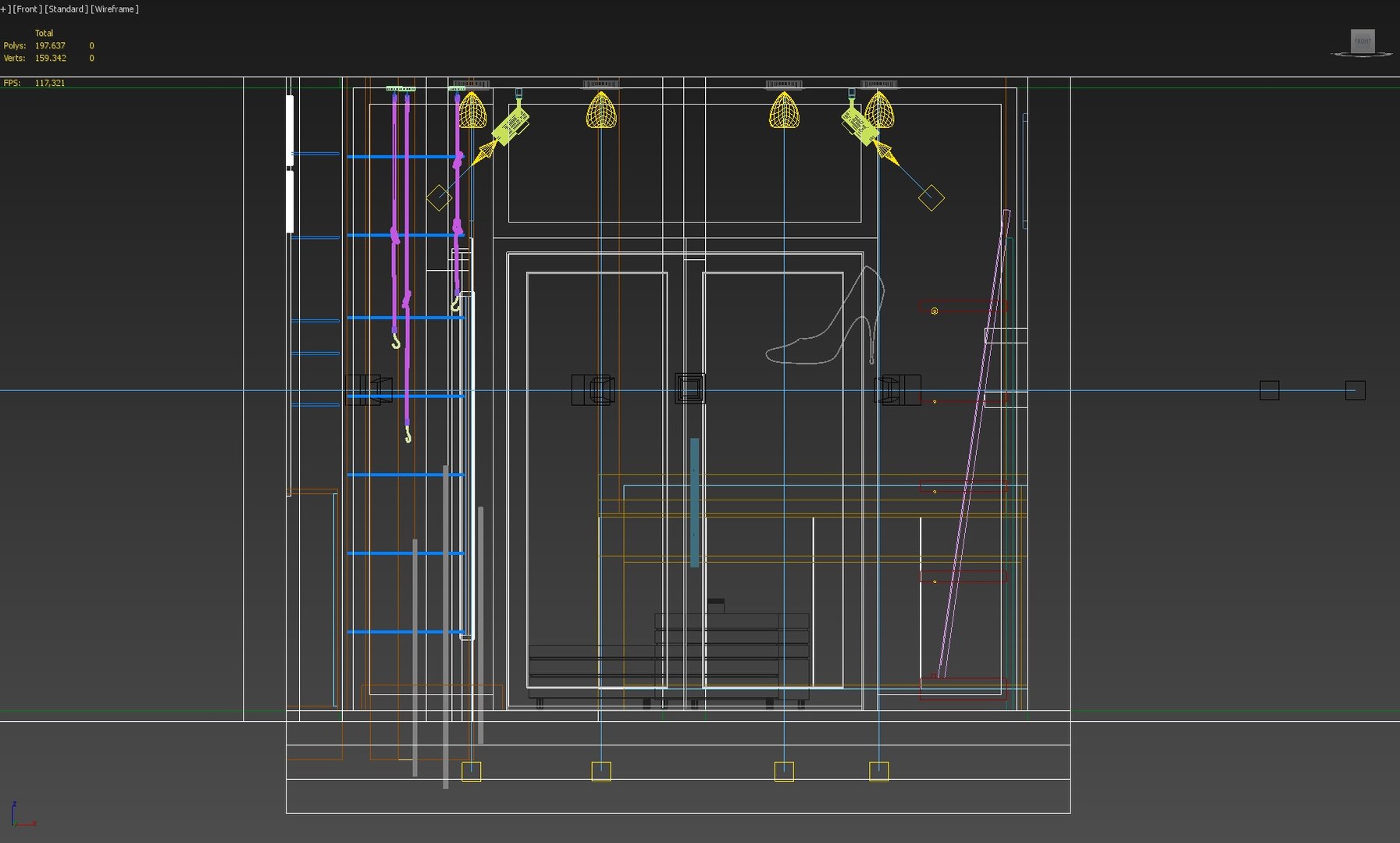Click the Verts count value 159.342
This screenshot has height=843, width=1400.
pos(50,58)
